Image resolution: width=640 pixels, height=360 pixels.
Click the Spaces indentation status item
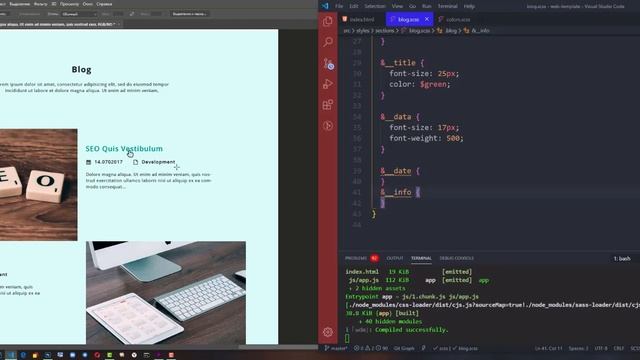[578, 349]
